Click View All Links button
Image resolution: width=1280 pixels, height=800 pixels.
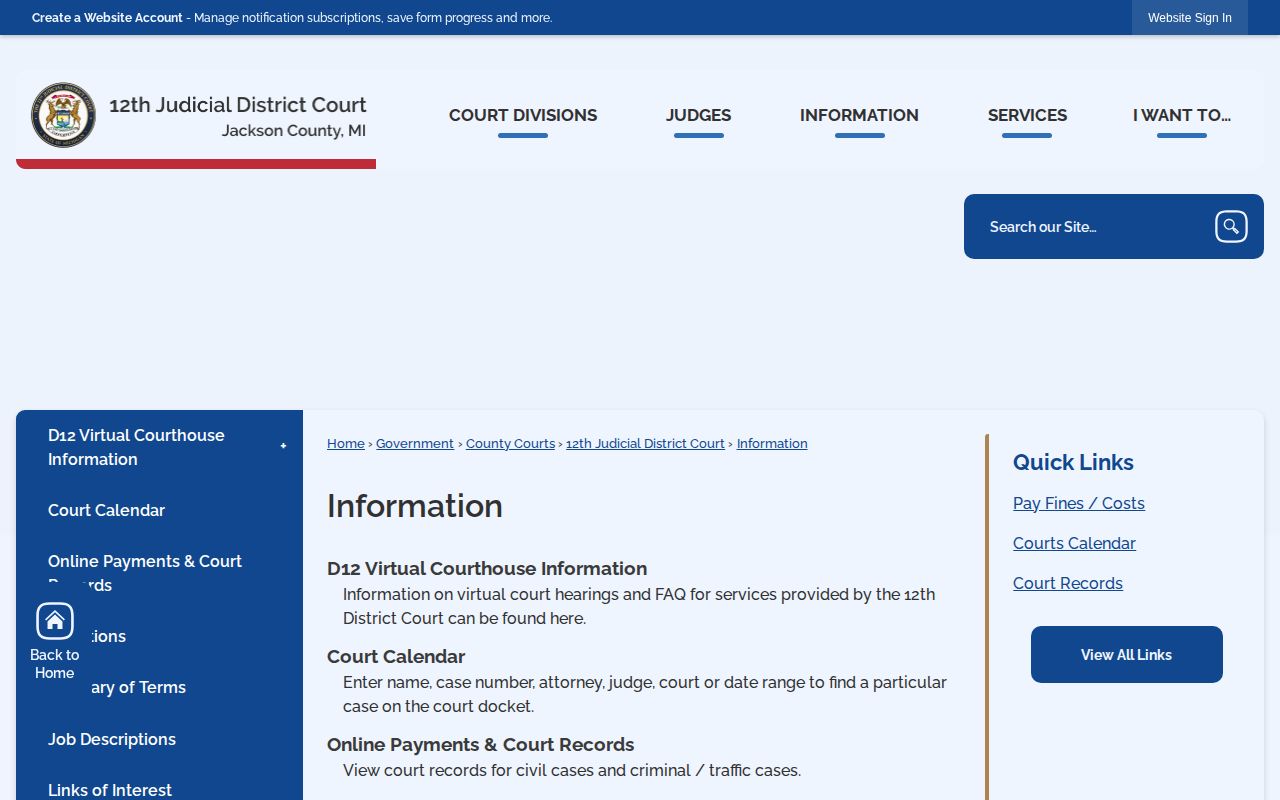click(x=1127, y=655)
